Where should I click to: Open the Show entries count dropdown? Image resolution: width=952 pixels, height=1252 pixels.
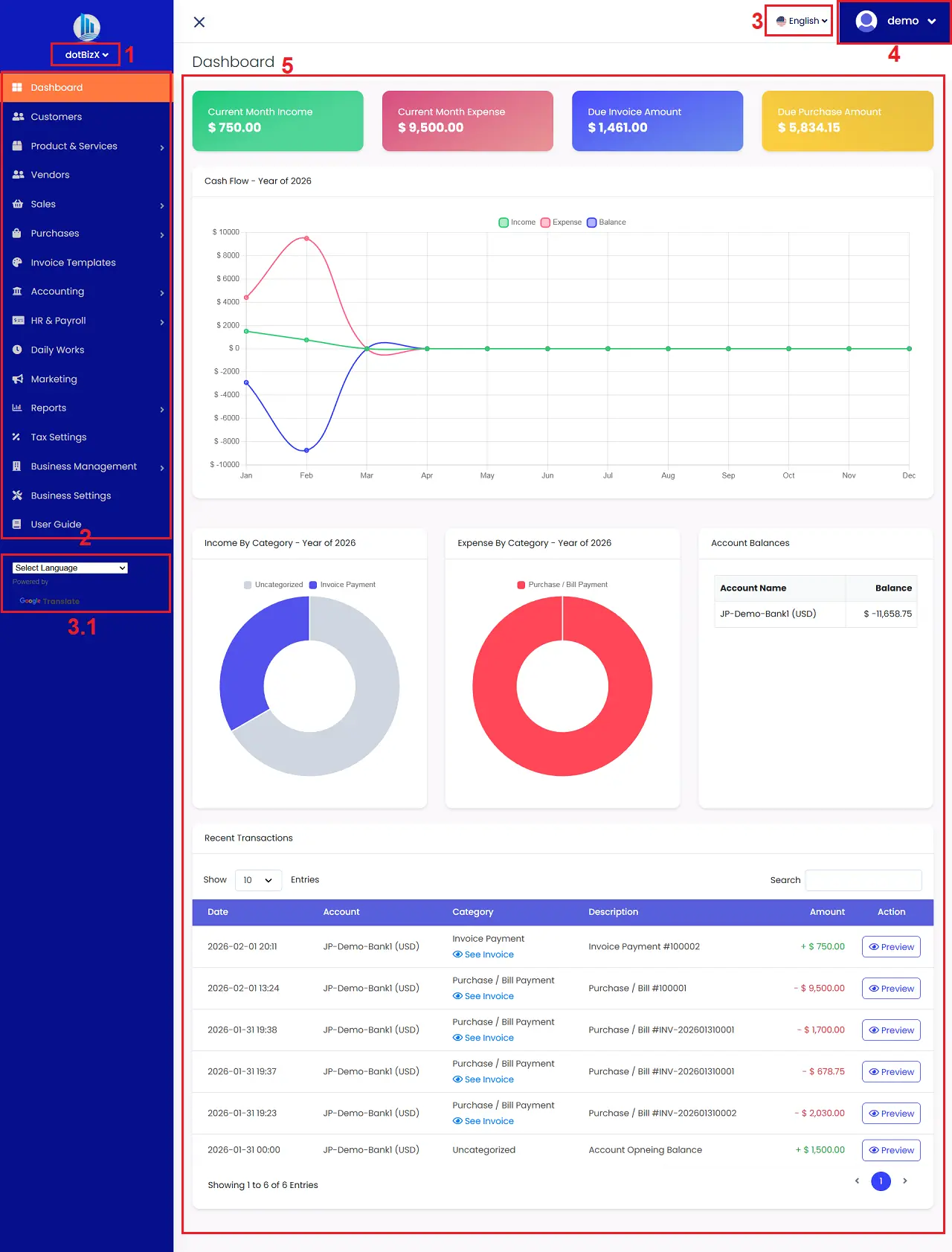pyautogui.click(x=257, y=880)
